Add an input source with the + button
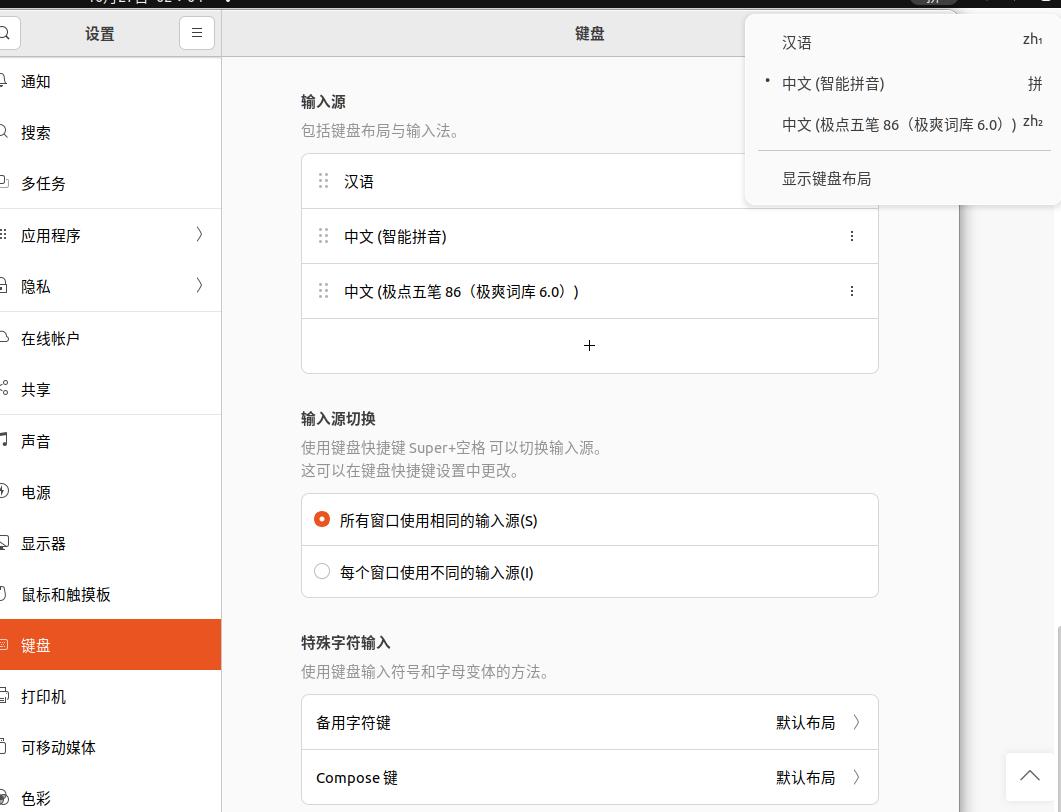This screenshot has height=812, width=1061. [x=589, y=345]
